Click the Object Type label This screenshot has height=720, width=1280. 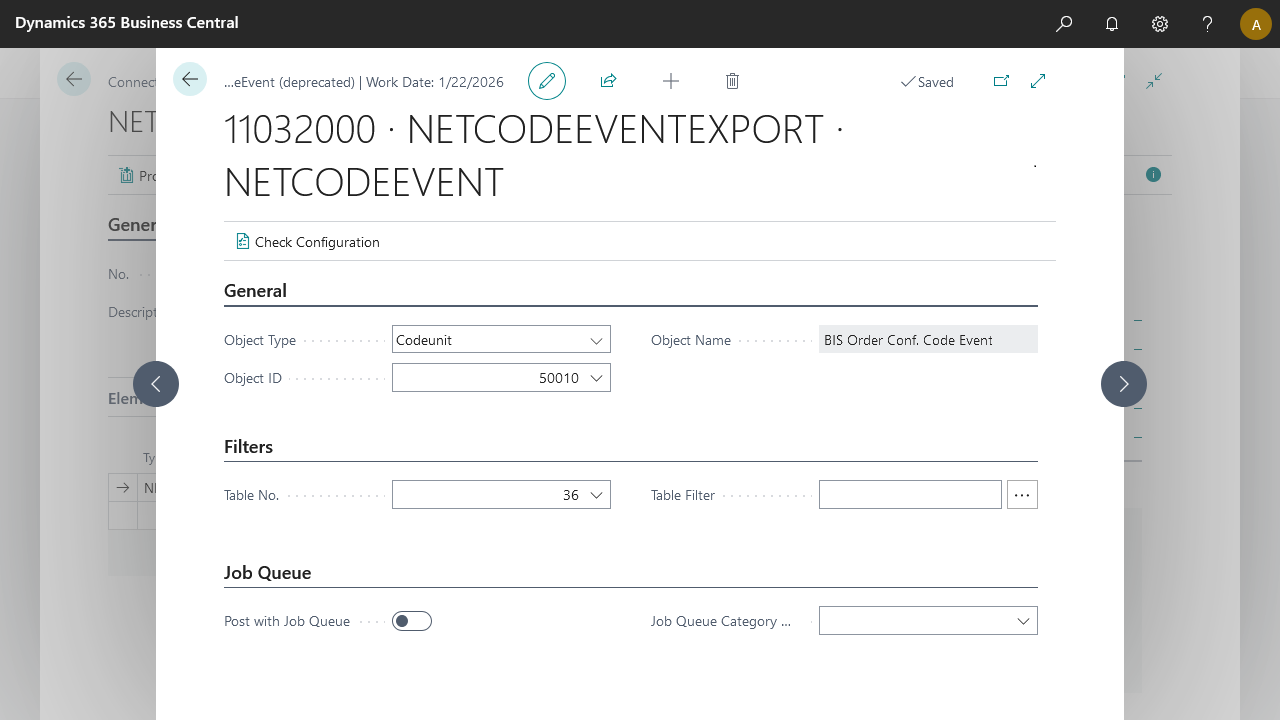click(x=260, y=340)
